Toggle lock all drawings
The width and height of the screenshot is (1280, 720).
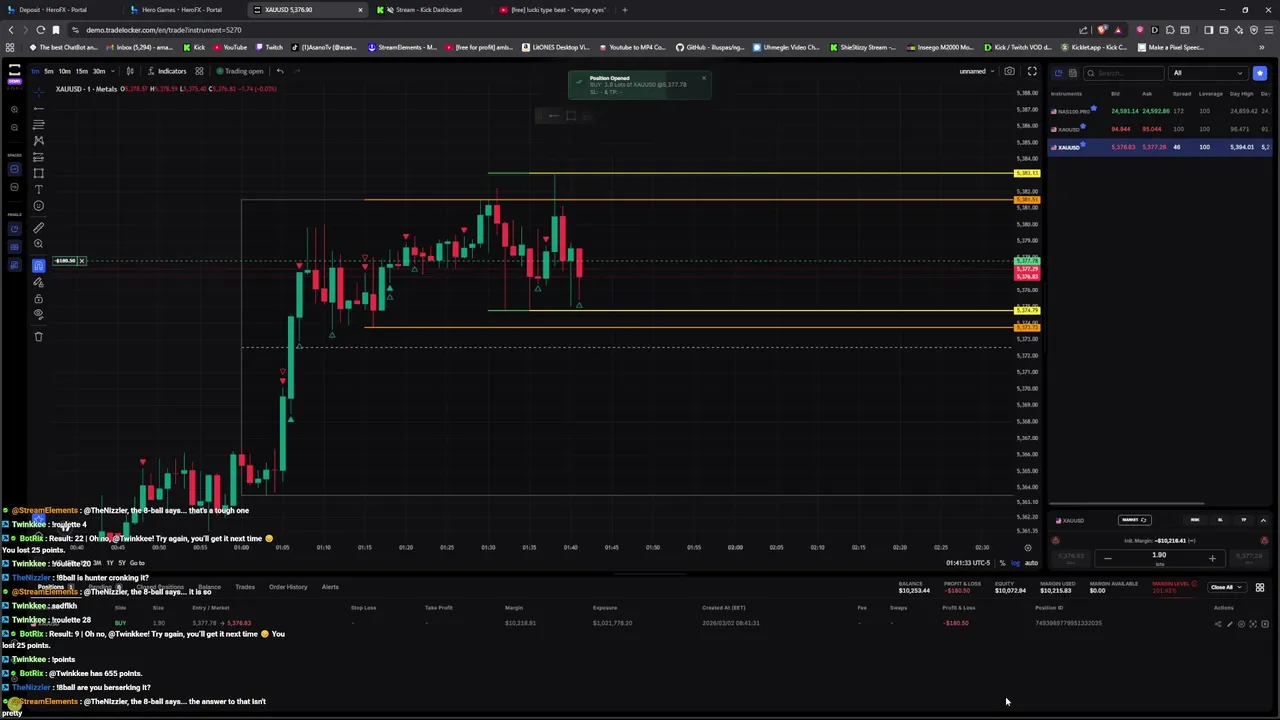click(x=38, y=298)
